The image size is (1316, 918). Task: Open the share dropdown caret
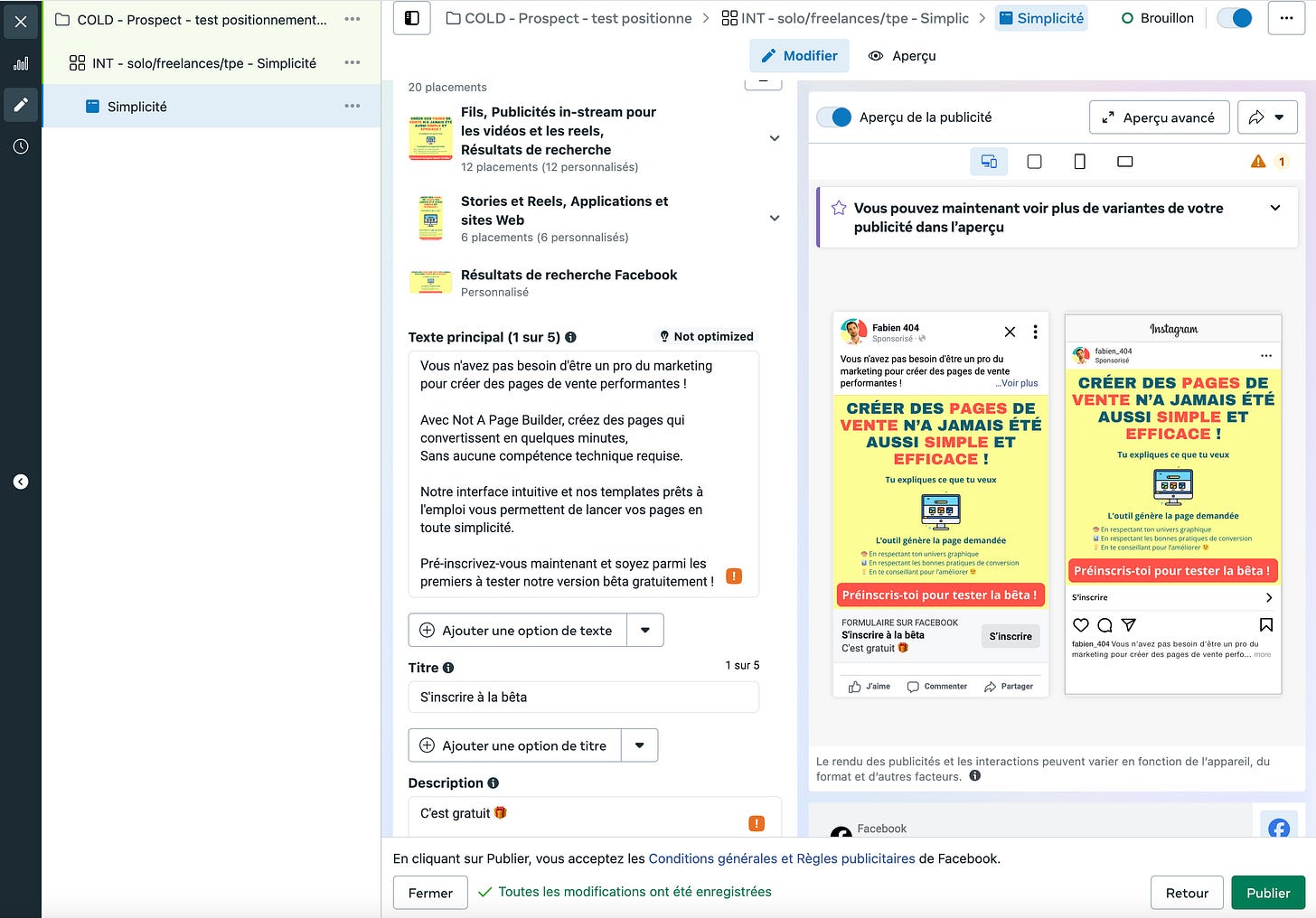click(x=1280, y=117)
